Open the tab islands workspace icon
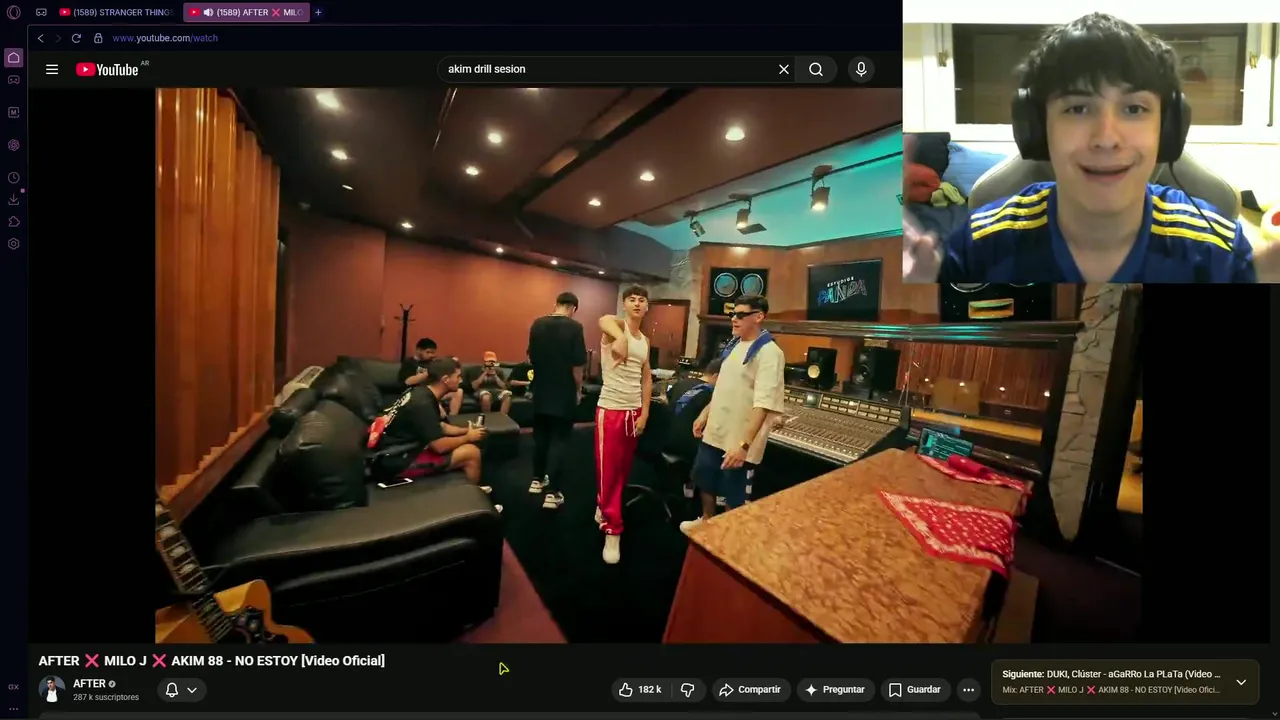 (41, 12)
